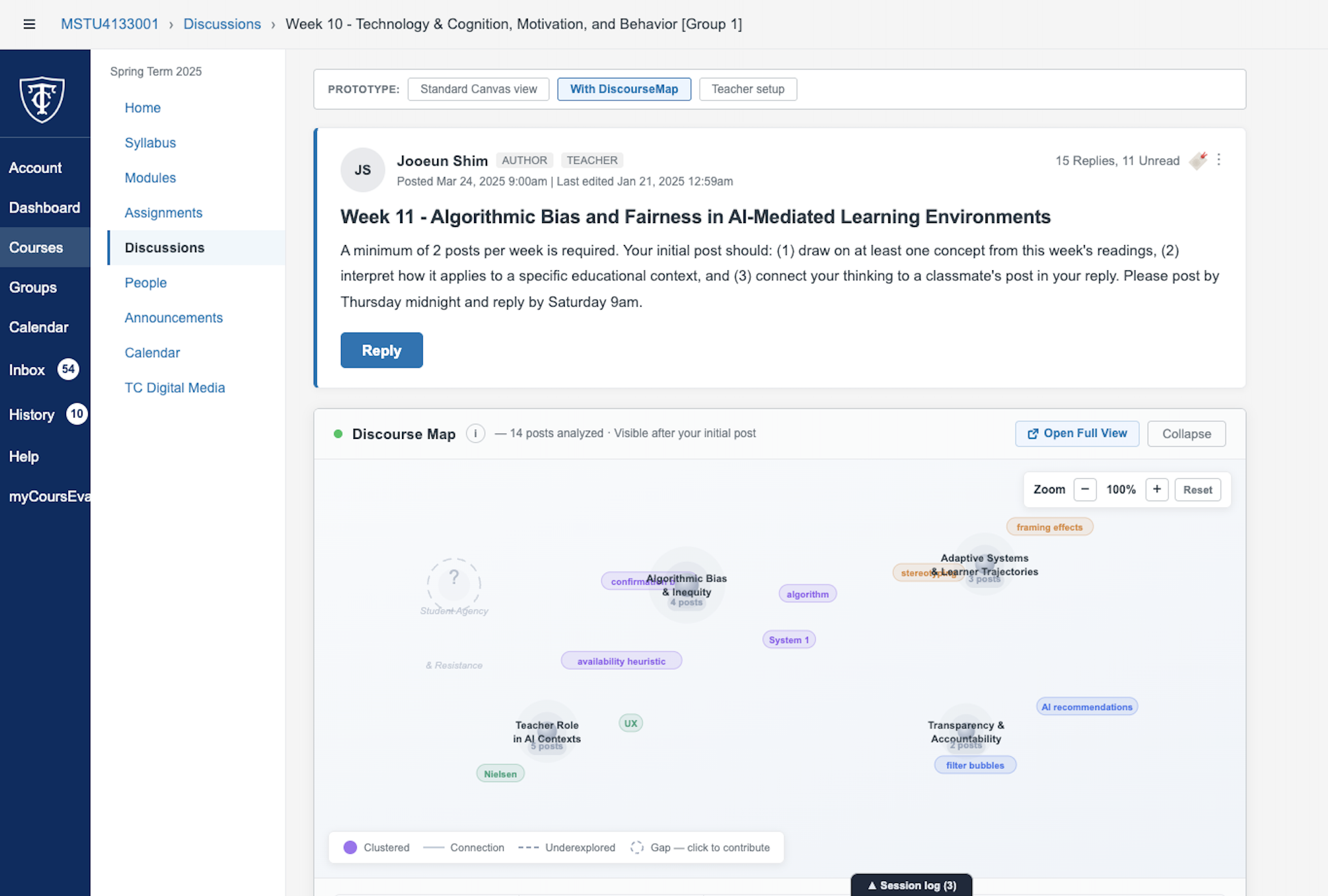Click the Inbox unread badge showing 54
Viewport: 1328px width, 896px height.
(69, 369)
